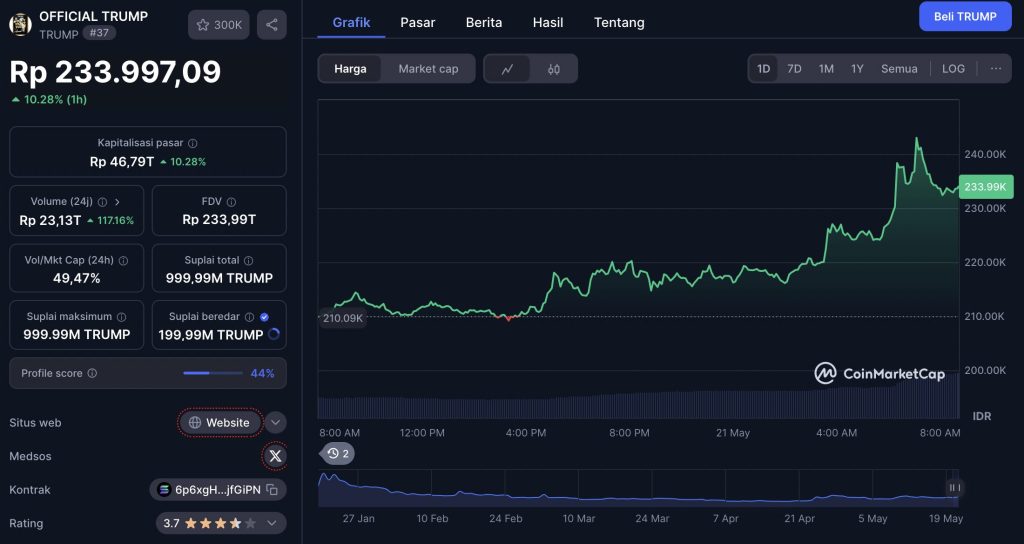Click the Profile score progress bar
This screenshot has height=544, width=1024.
coord(213,374)
